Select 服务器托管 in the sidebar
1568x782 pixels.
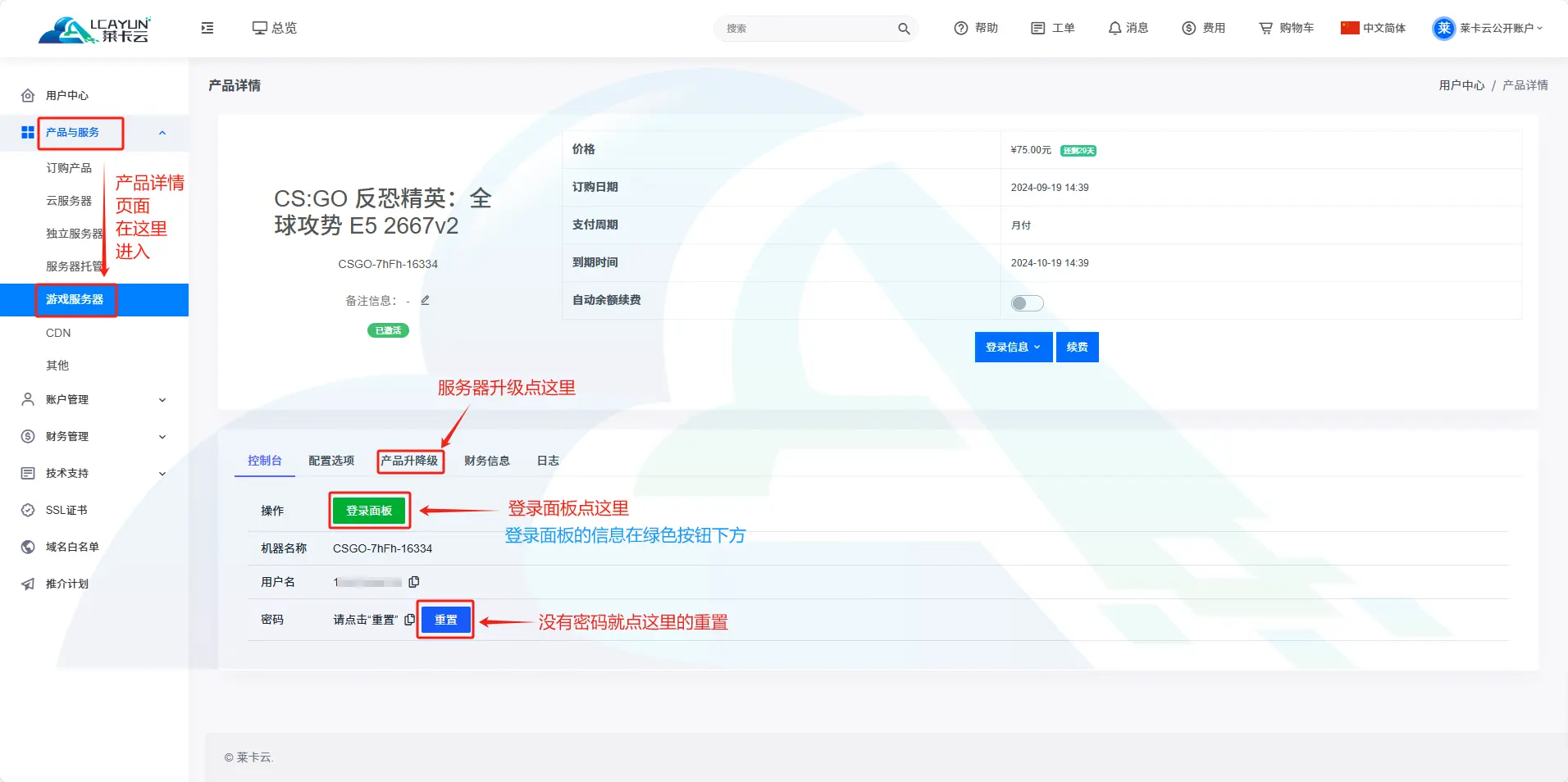tap(75, 266)
